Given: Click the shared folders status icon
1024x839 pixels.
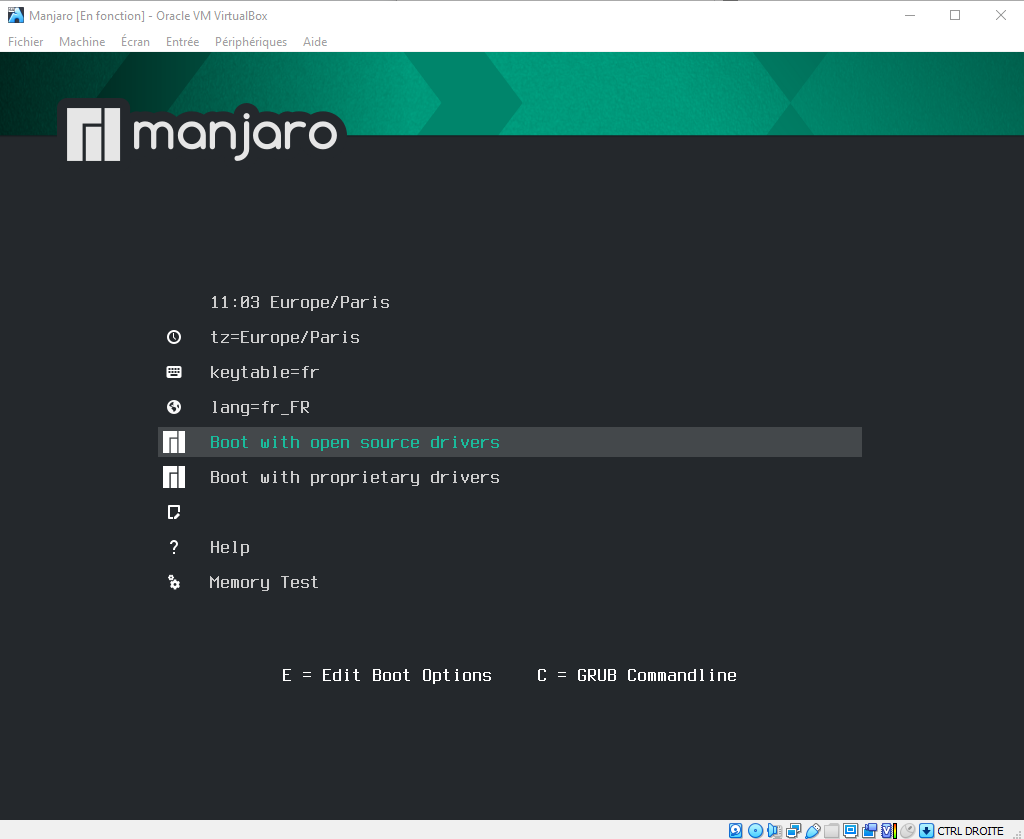Looking at the screenshot, I should tap(831, 831).
